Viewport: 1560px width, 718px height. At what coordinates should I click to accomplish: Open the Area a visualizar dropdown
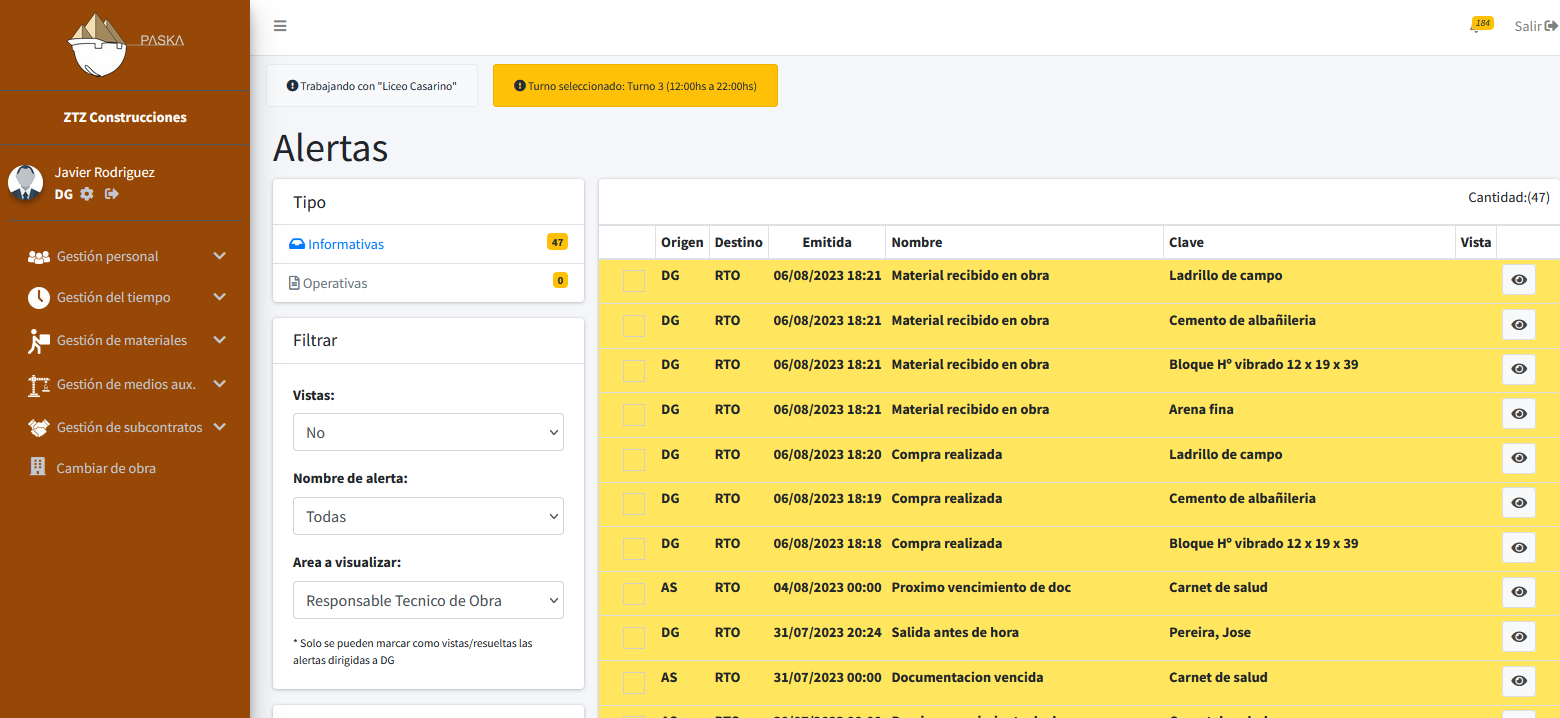pos(428,600)
